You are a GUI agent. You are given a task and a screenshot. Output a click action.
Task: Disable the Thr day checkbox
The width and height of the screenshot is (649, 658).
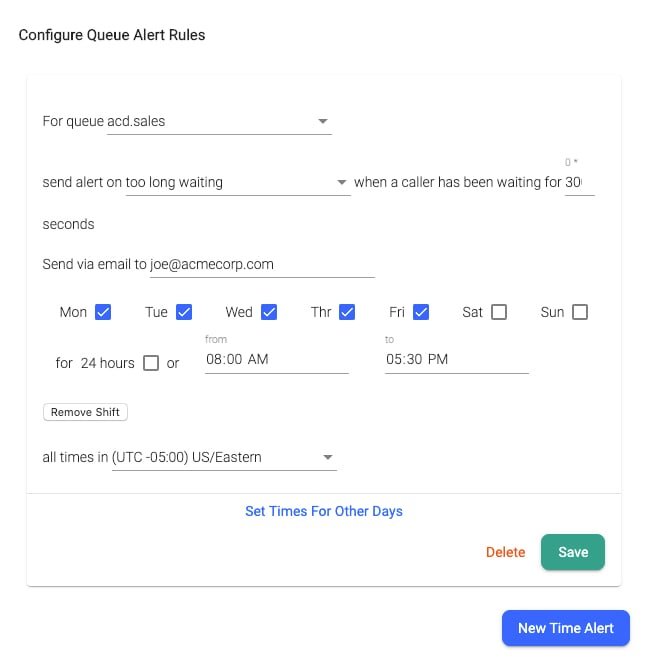347,312
